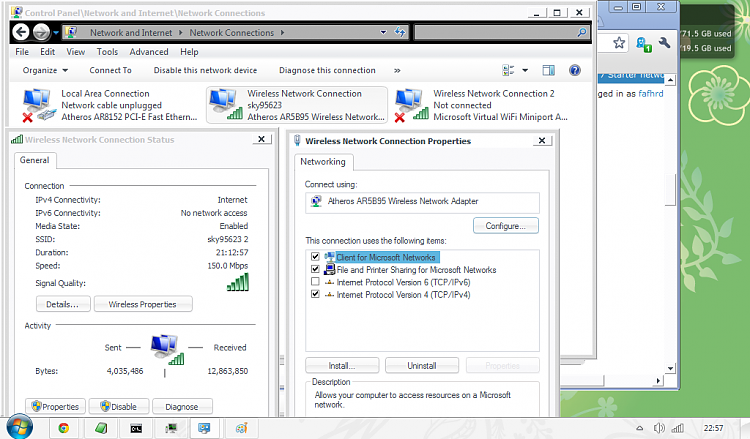Click the extension icon with green badge
Viewport: 750px width, 439px height.
pyautogui.click(x=643, y=44)
